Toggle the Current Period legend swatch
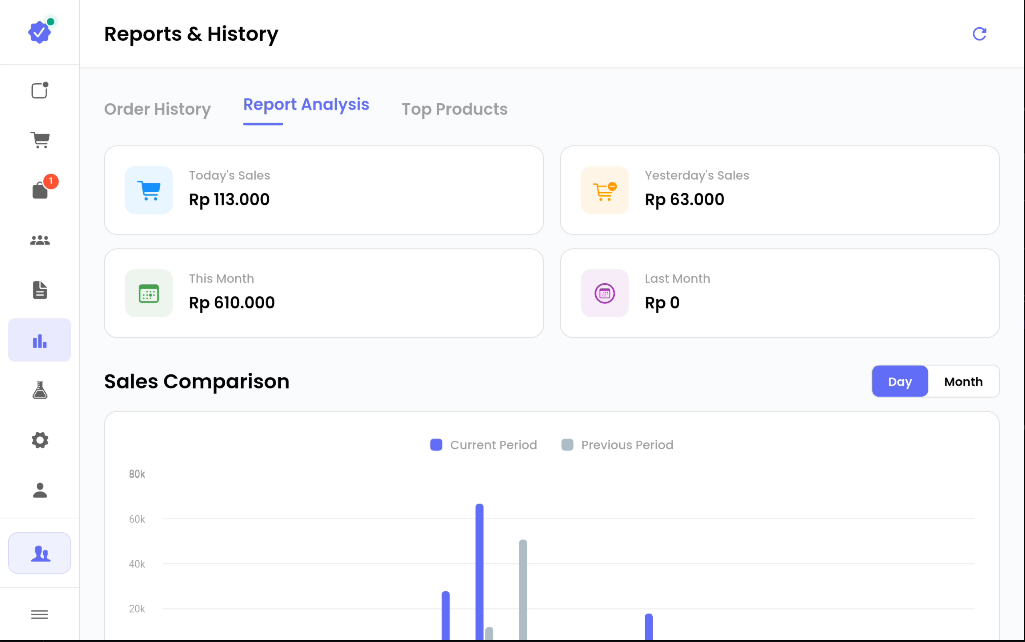Image resolution: width=1025 pixels, height=642 pixels. pos(436,445)
